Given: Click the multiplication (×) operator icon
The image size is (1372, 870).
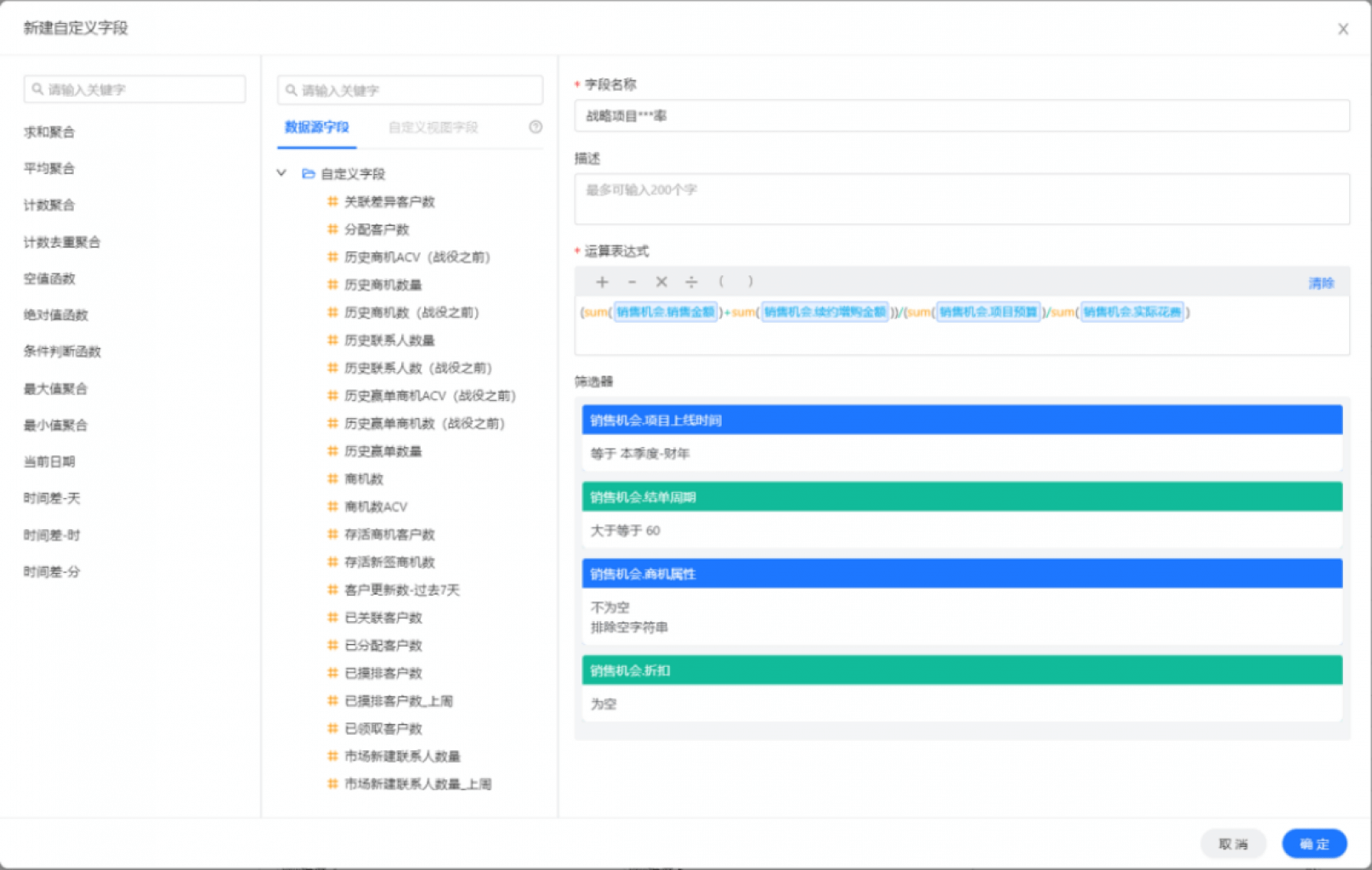Looking at the screenshot, I should [661, 281].
